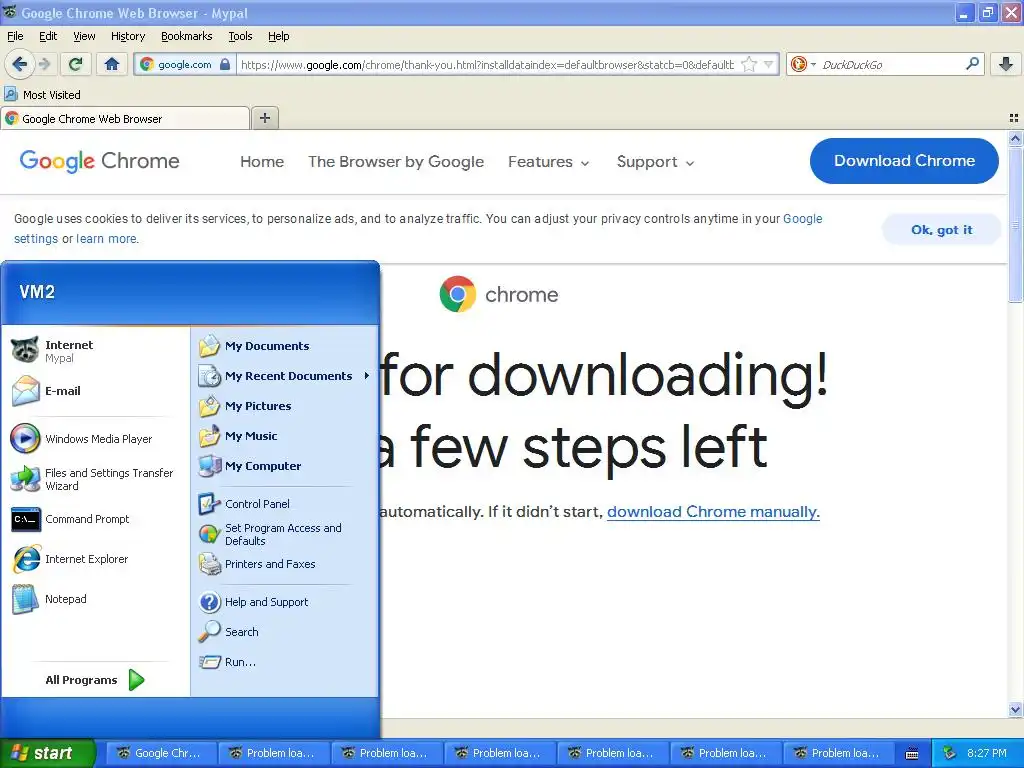Click the padlock site security icon
Viewport: 1024px width, 768px height.
click(x=225, y=64)
